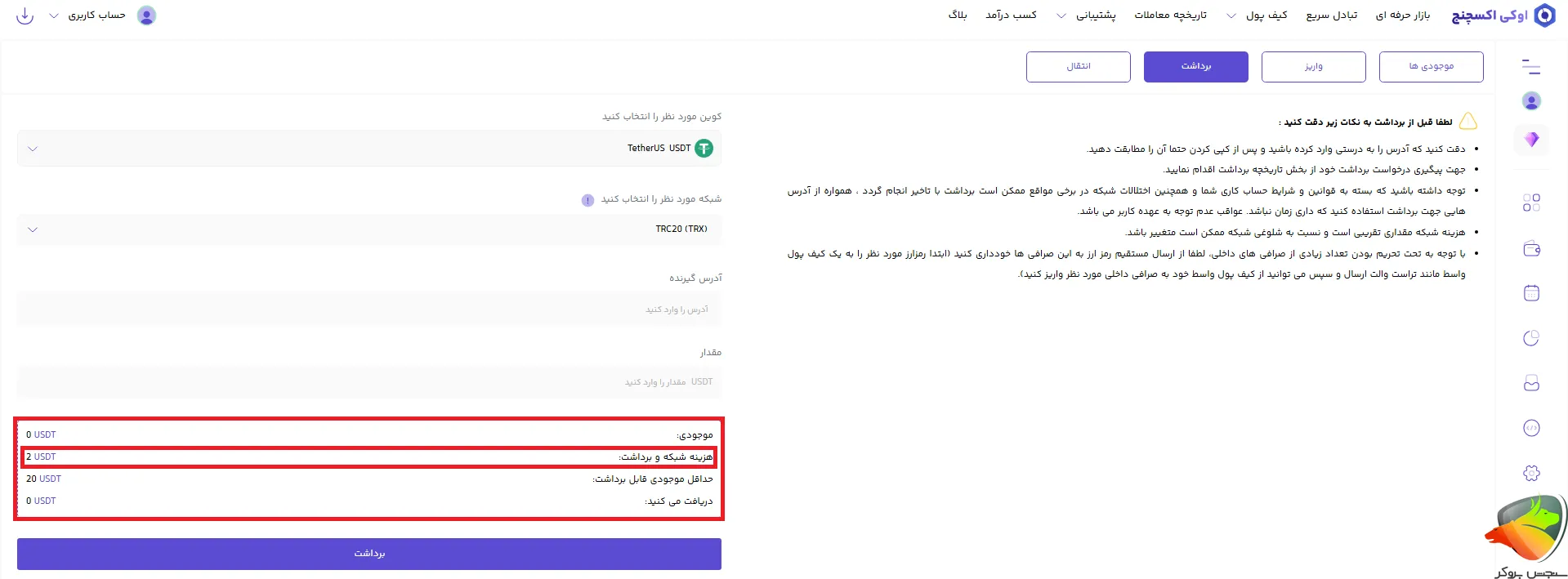Viewport: 1568px width, 579px height.
Task: Click the minimum withdrawal value 20 USDT
Action: 43,479
